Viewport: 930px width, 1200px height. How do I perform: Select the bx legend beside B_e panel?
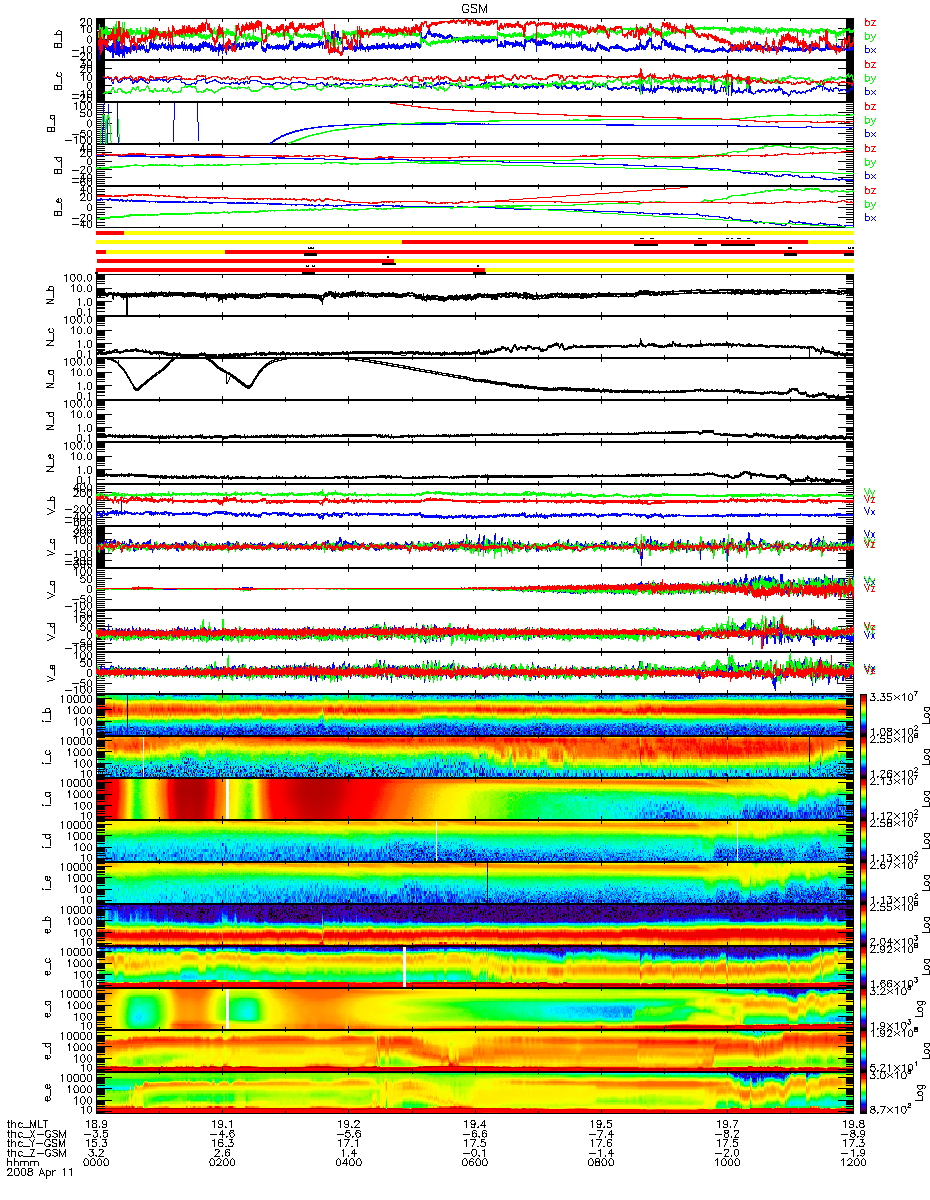tap(870, 217)
